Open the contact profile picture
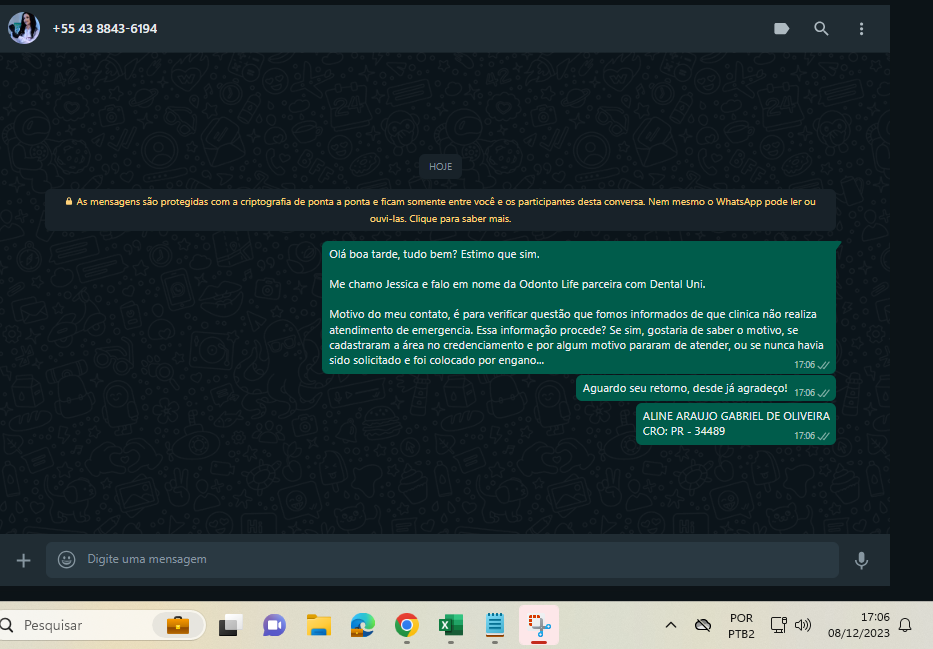Screen dimensions: 933x649 [x=24, y=28]
